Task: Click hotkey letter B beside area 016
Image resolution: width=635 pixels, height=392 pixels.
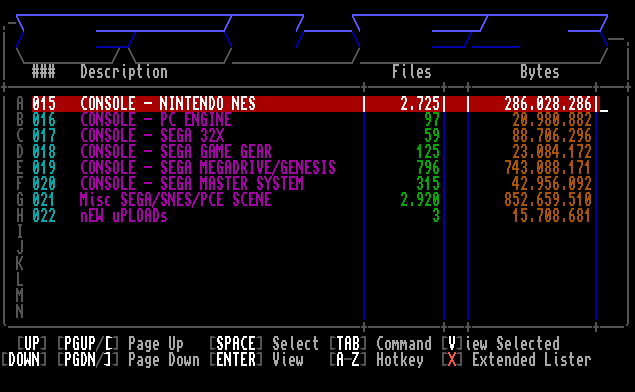Action: coord(19,120)
